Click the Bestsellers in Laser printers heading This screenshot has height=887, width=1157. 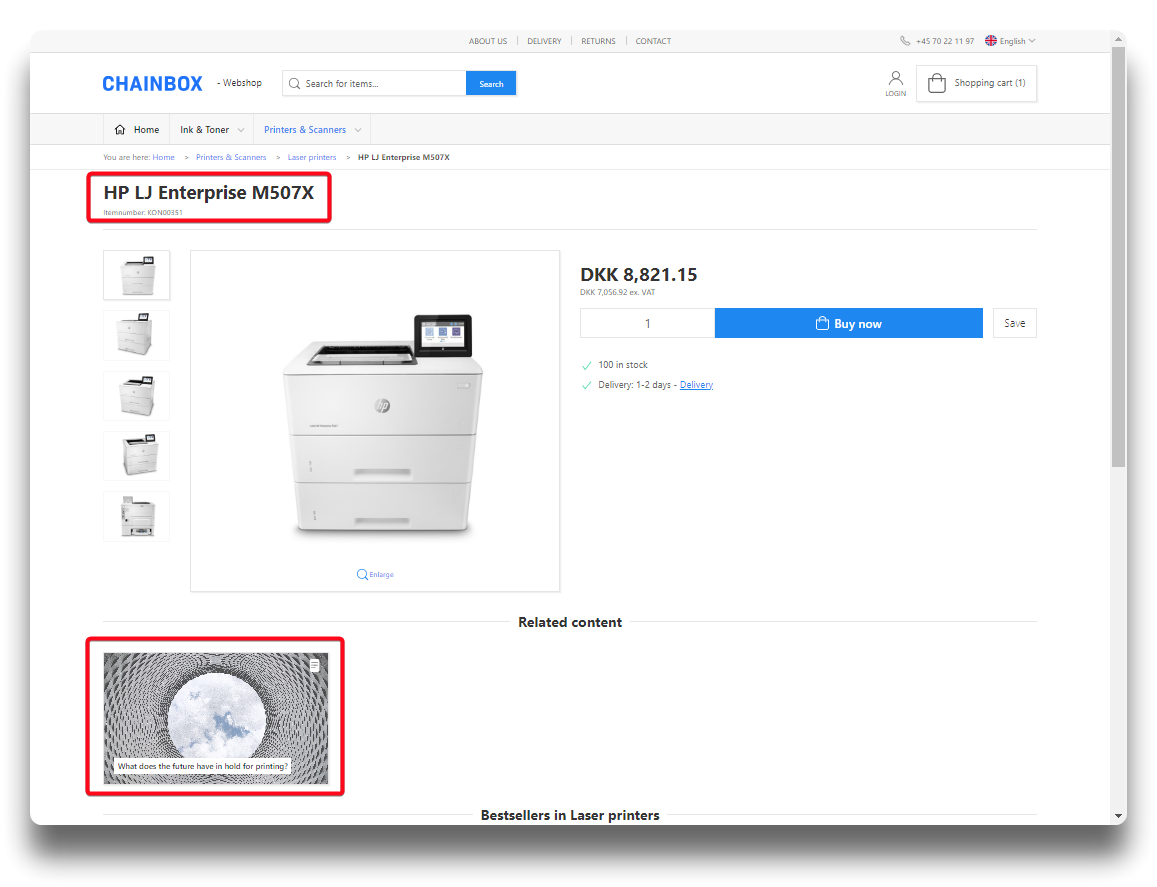(570, 815)
